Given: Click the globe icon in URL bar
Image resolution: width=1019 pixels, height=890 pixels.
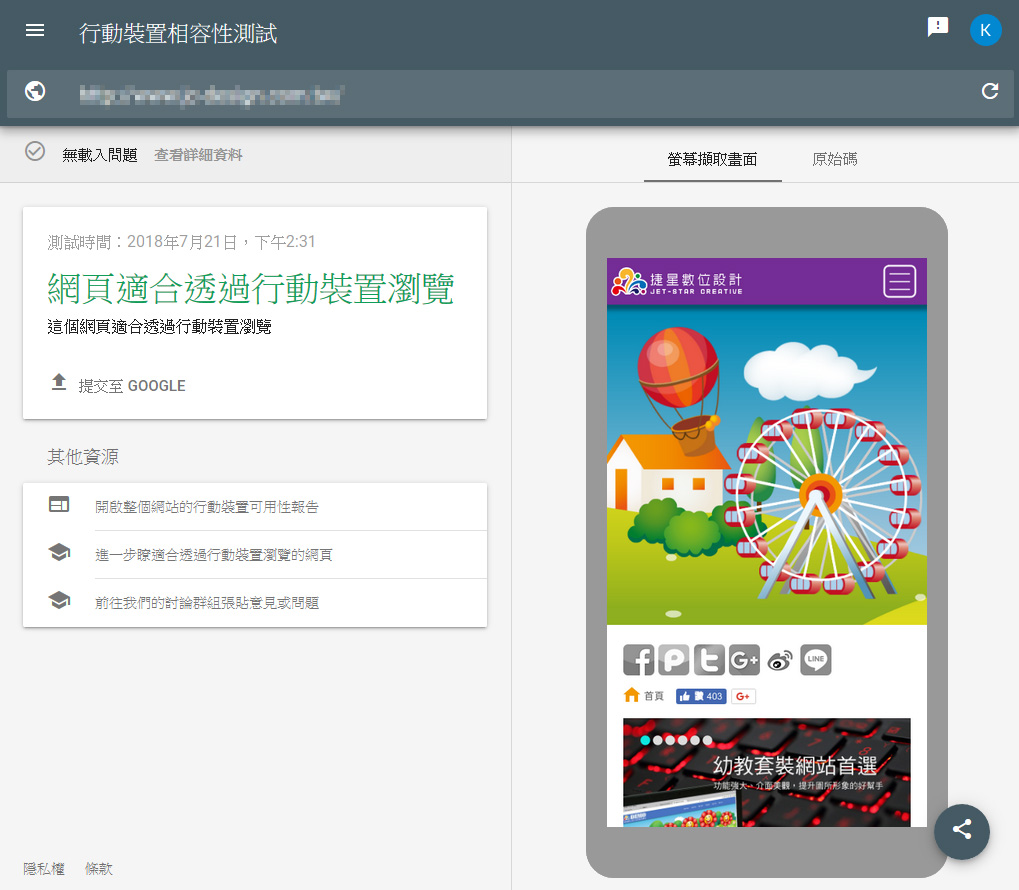Looking at the screenshot, I should coord(35,92).
